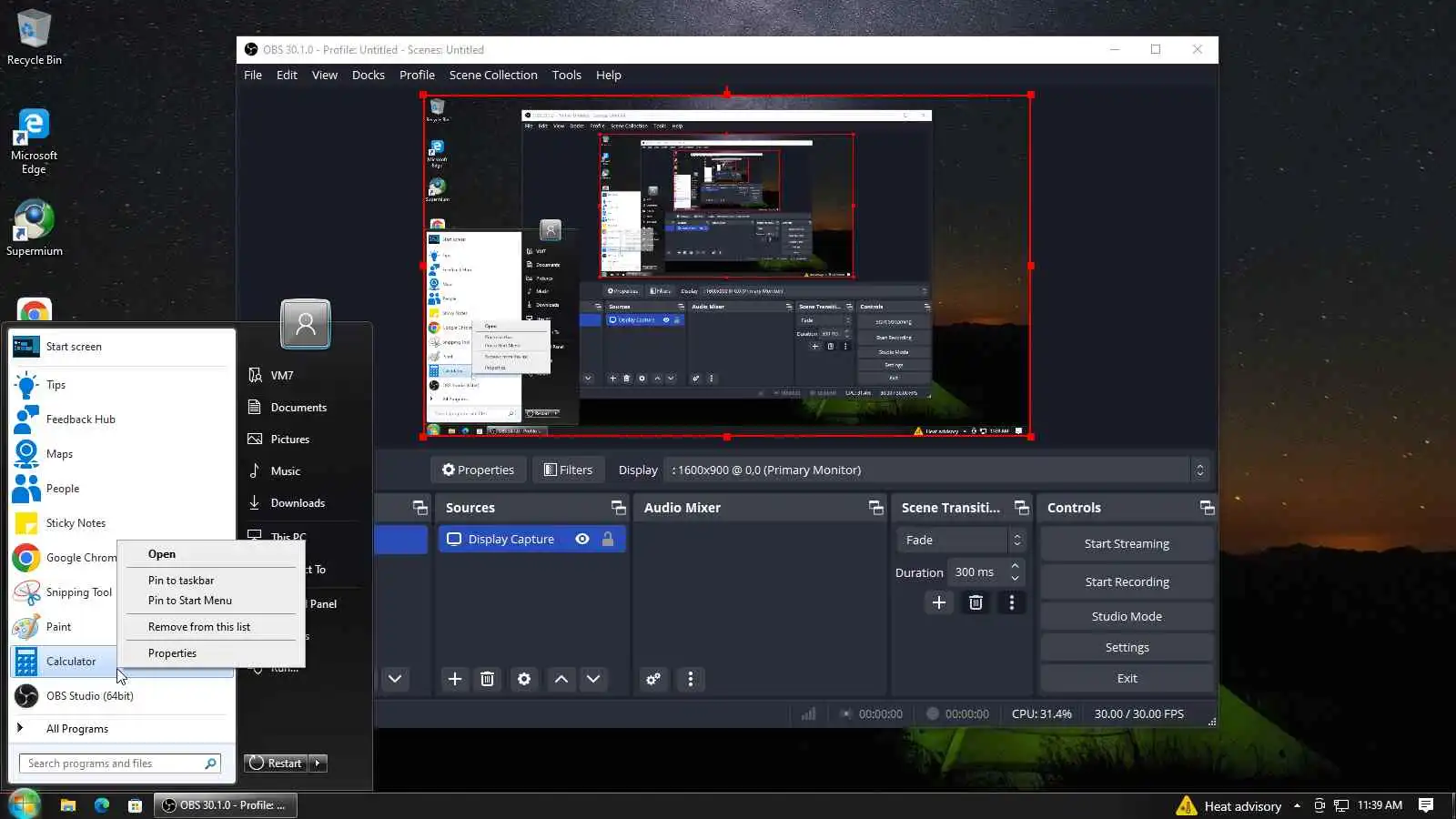Click the Meet Now camera tray icon
The image size is (1456, 819).
(x=1319, y=805)
